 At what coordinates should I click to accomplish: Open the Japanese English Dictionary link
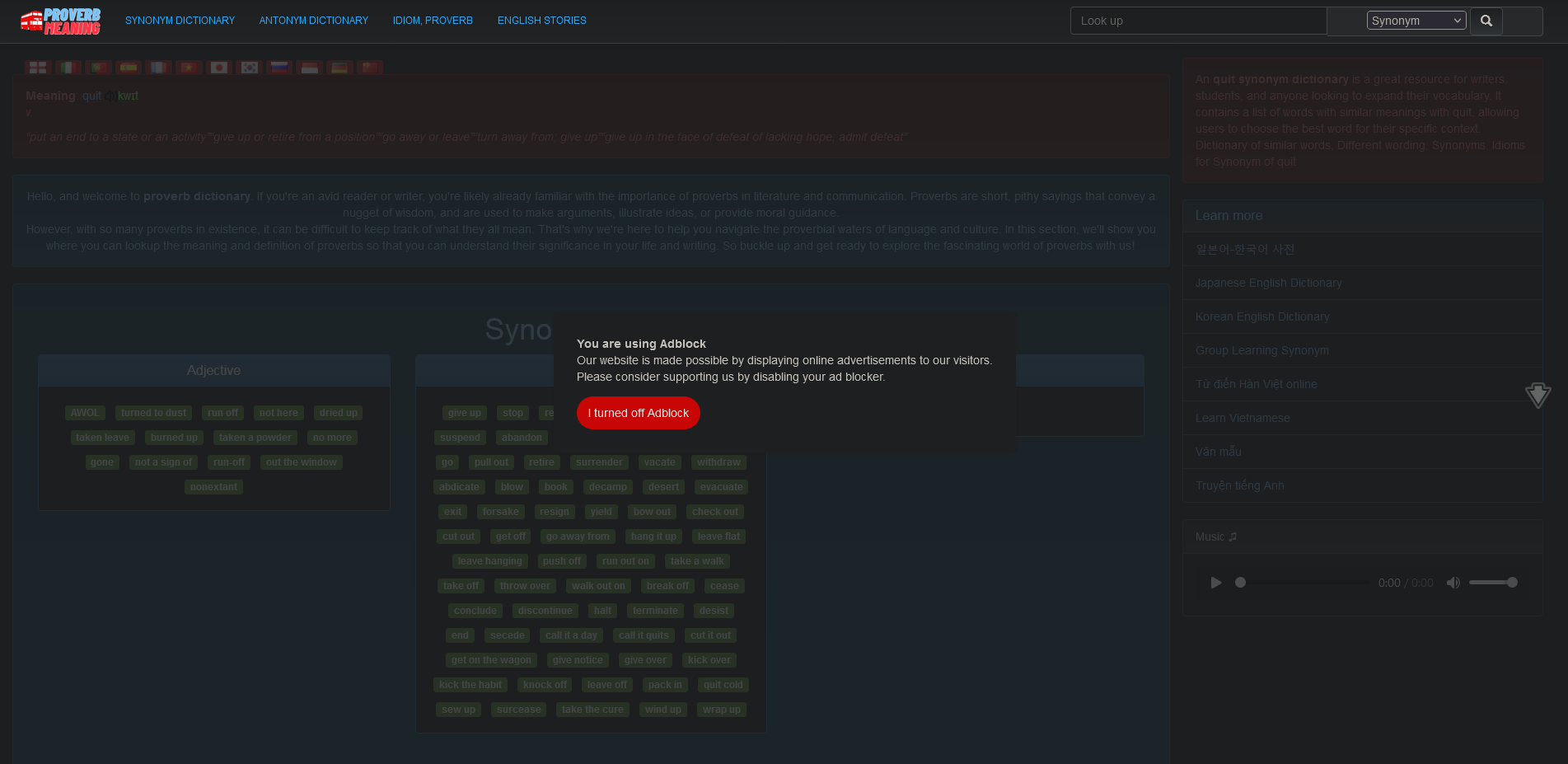click(1268, 283)
